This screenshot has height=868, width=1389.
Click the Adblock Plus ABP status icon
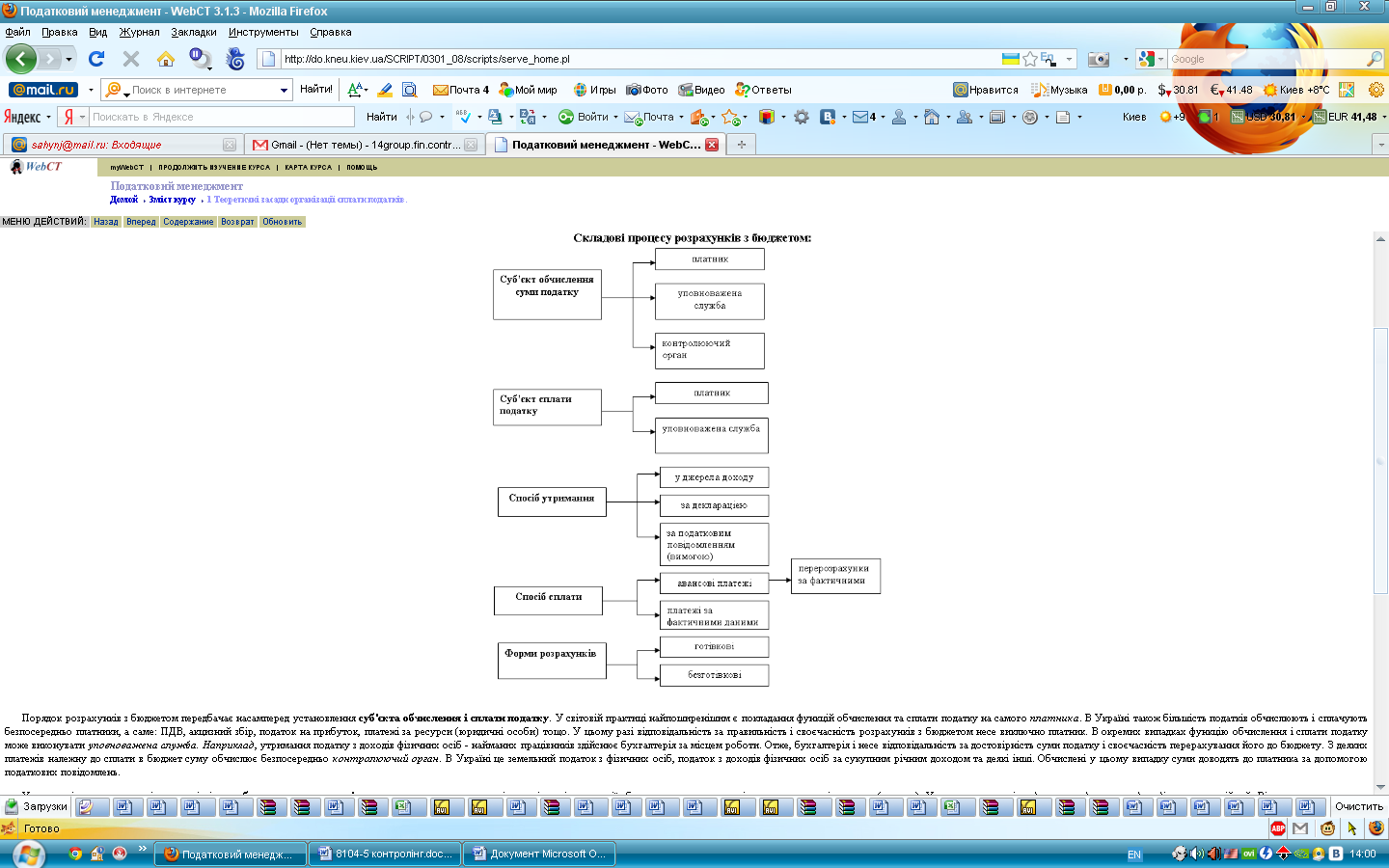coord(1278,828)
